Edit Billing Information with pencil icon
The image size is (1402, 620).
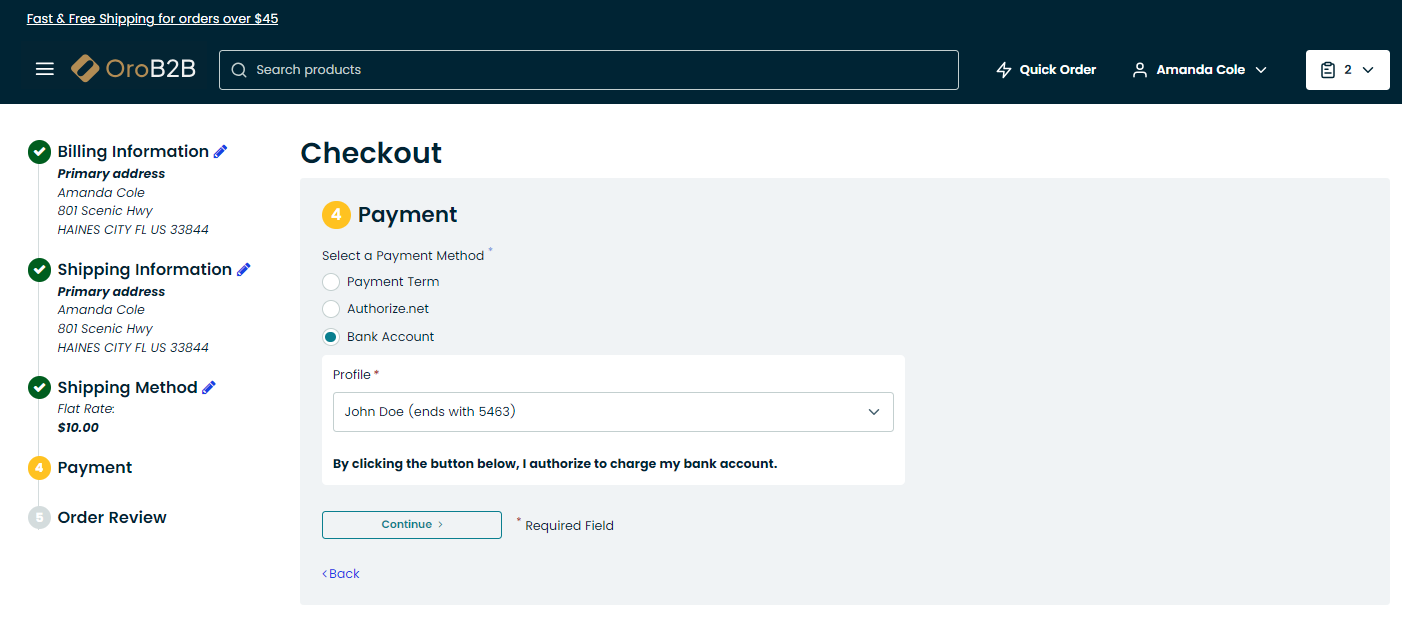pos(221,152)
